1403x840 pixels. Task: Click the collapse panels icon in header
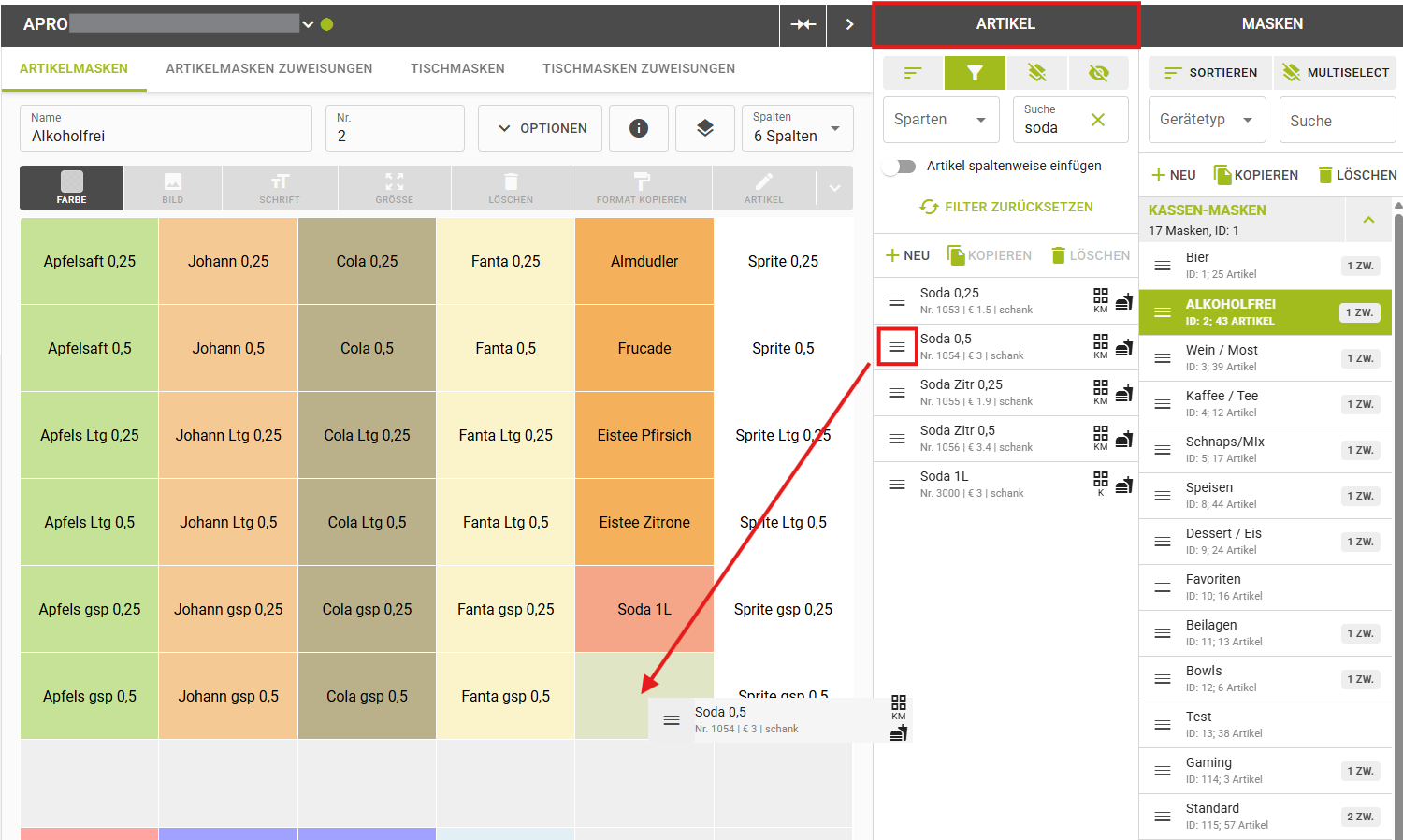coord(803,24)
